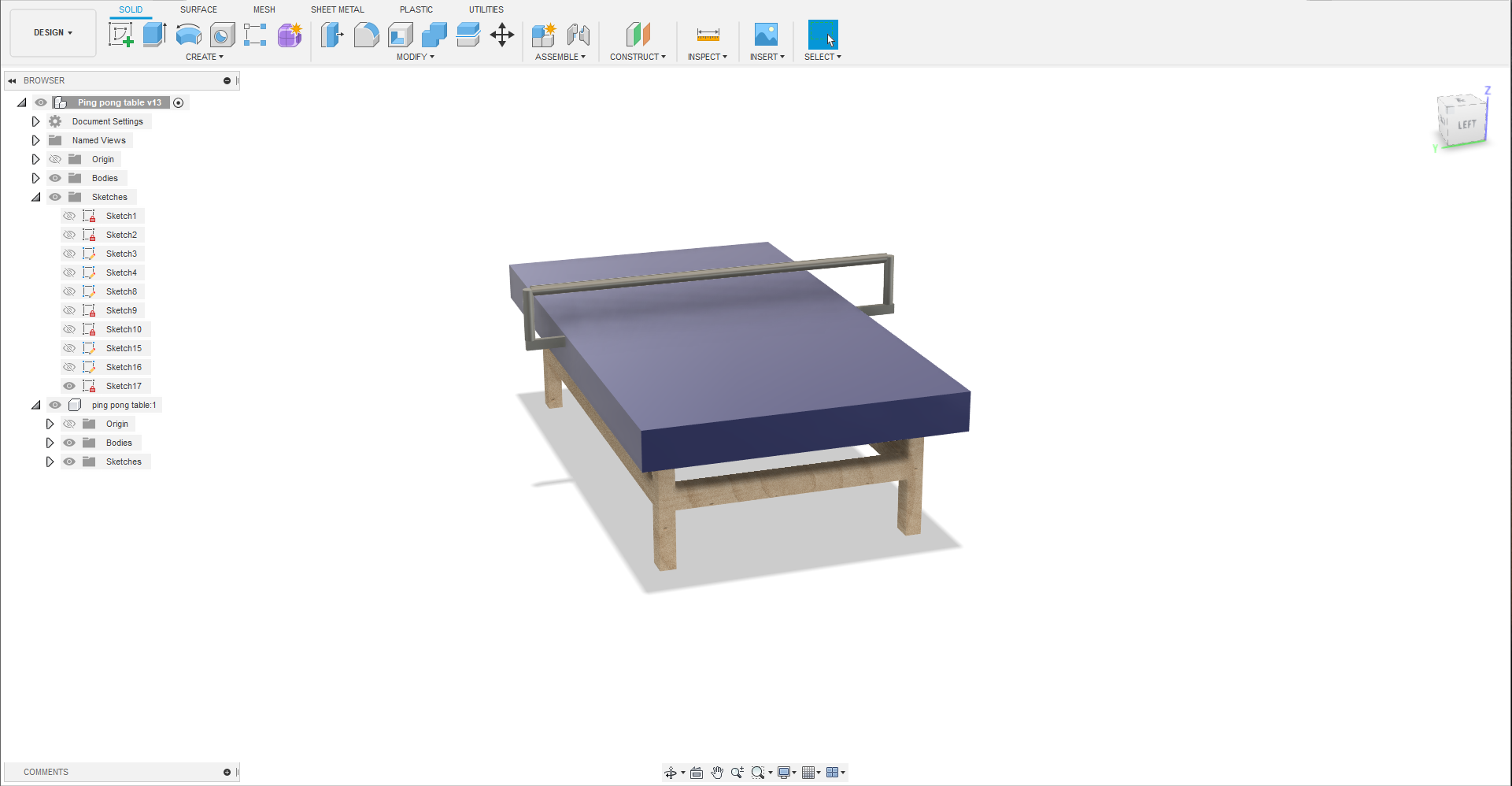Create an Offset Plane via Construct icon

click(x=638, y=35)
